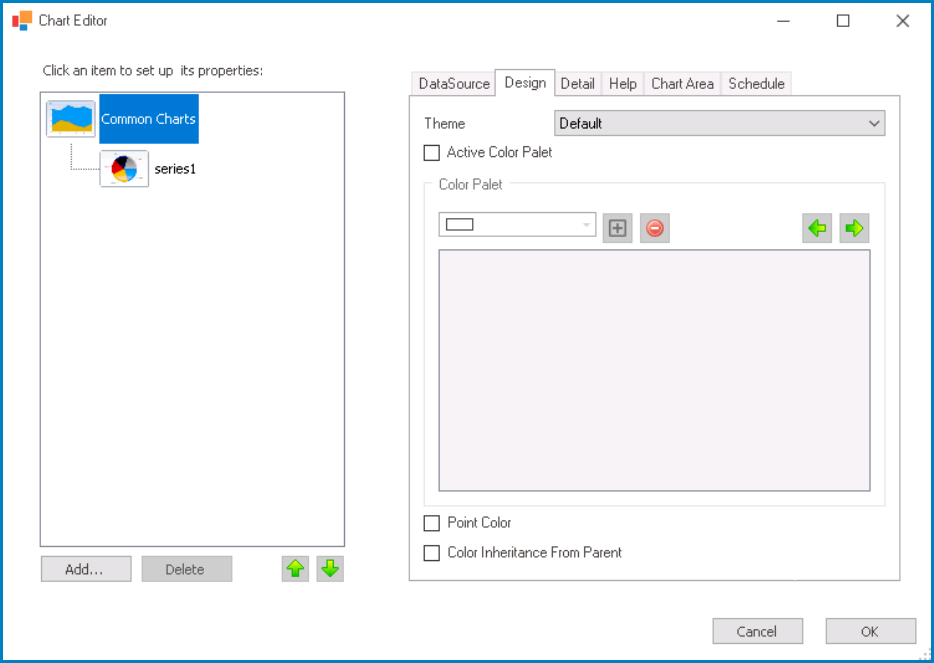The width and height of the screenshot is (934, 663).
Task: Select the Design tab
Action: pos(525,82)
